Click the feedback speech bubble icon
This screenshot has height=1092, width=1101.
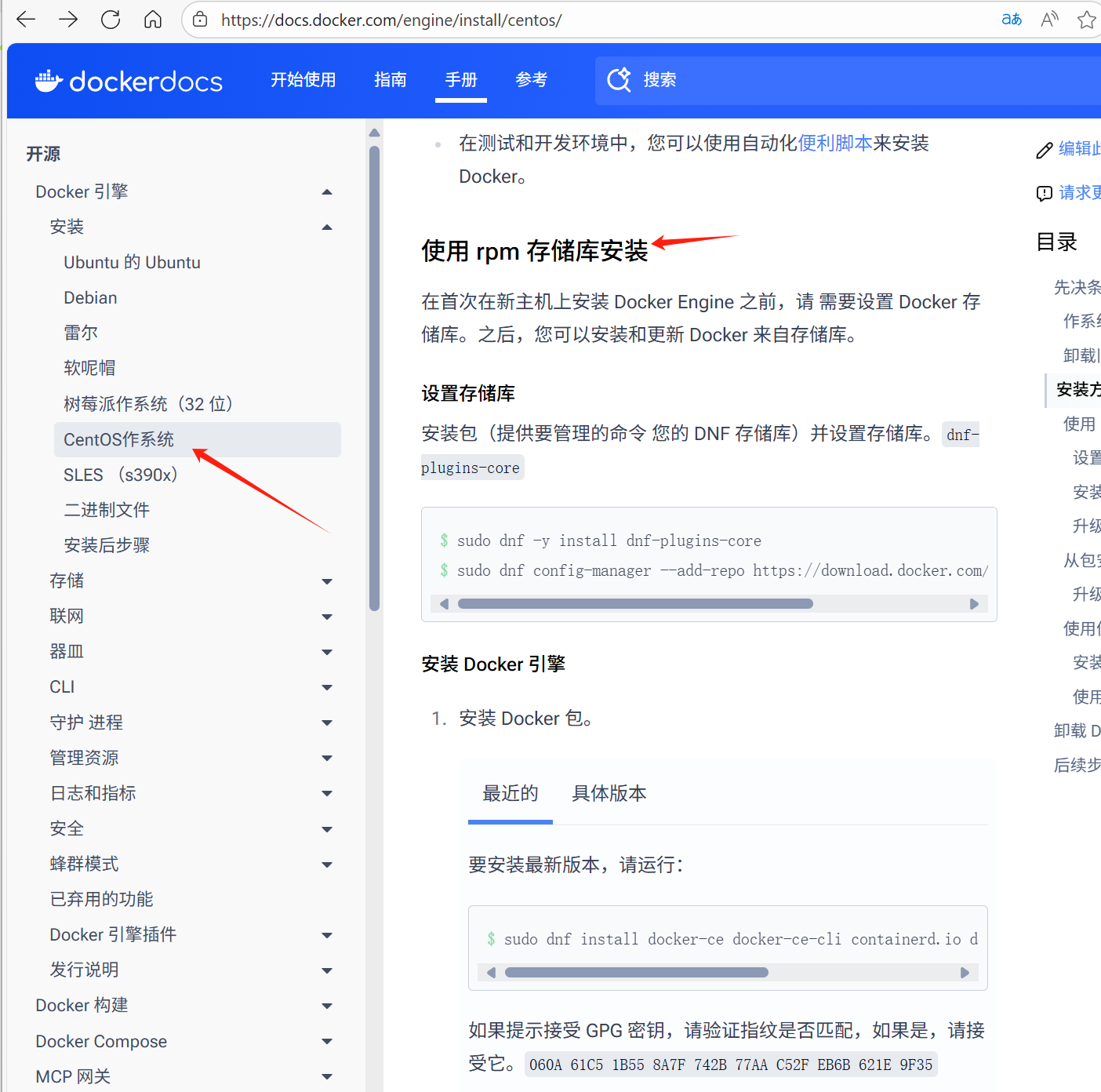(1044, 193)
